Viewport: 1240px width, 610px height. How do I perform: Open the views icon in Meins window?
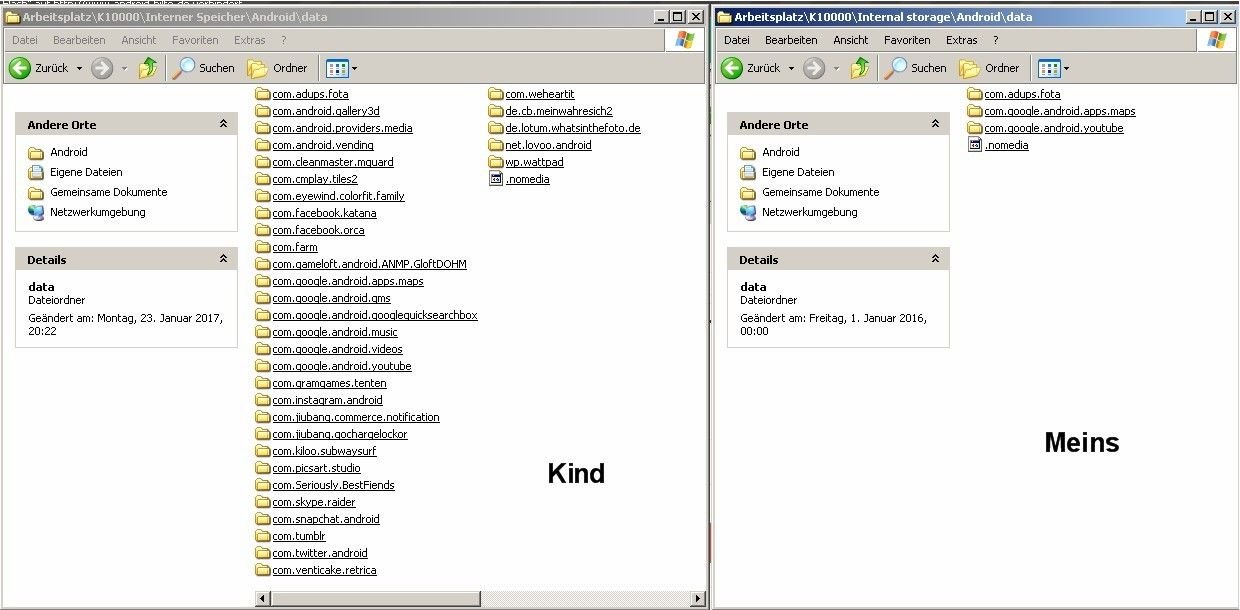tap(1049, 68)
